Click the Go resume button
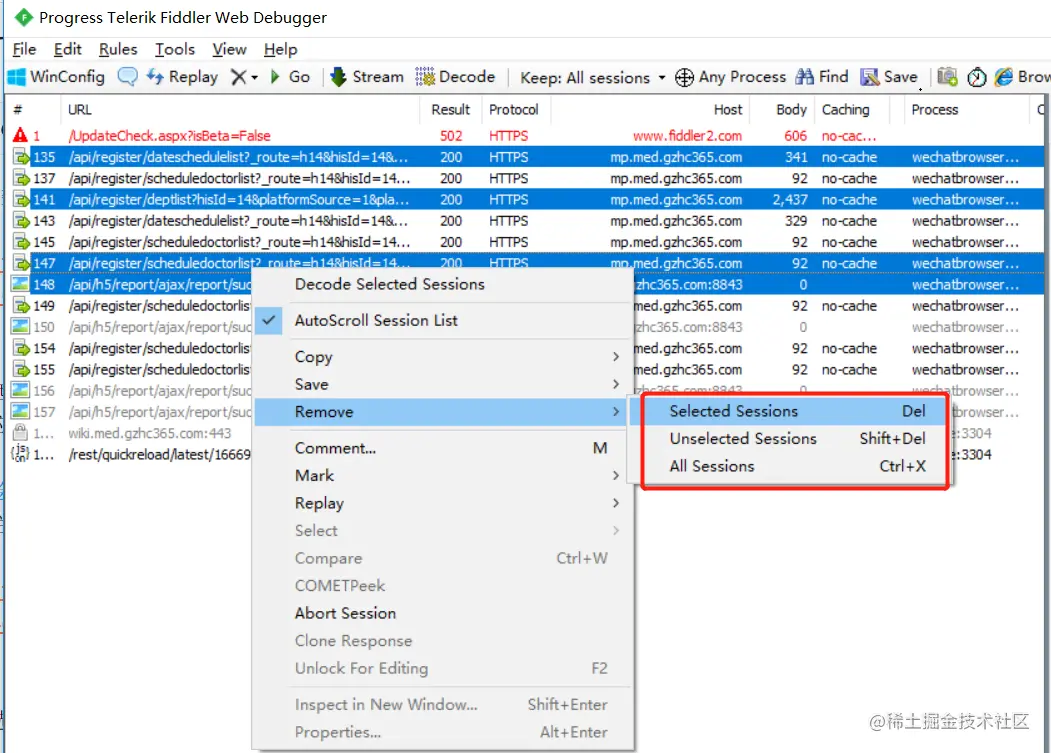The width and height of the screenshot is (1051, 753). 290,77
